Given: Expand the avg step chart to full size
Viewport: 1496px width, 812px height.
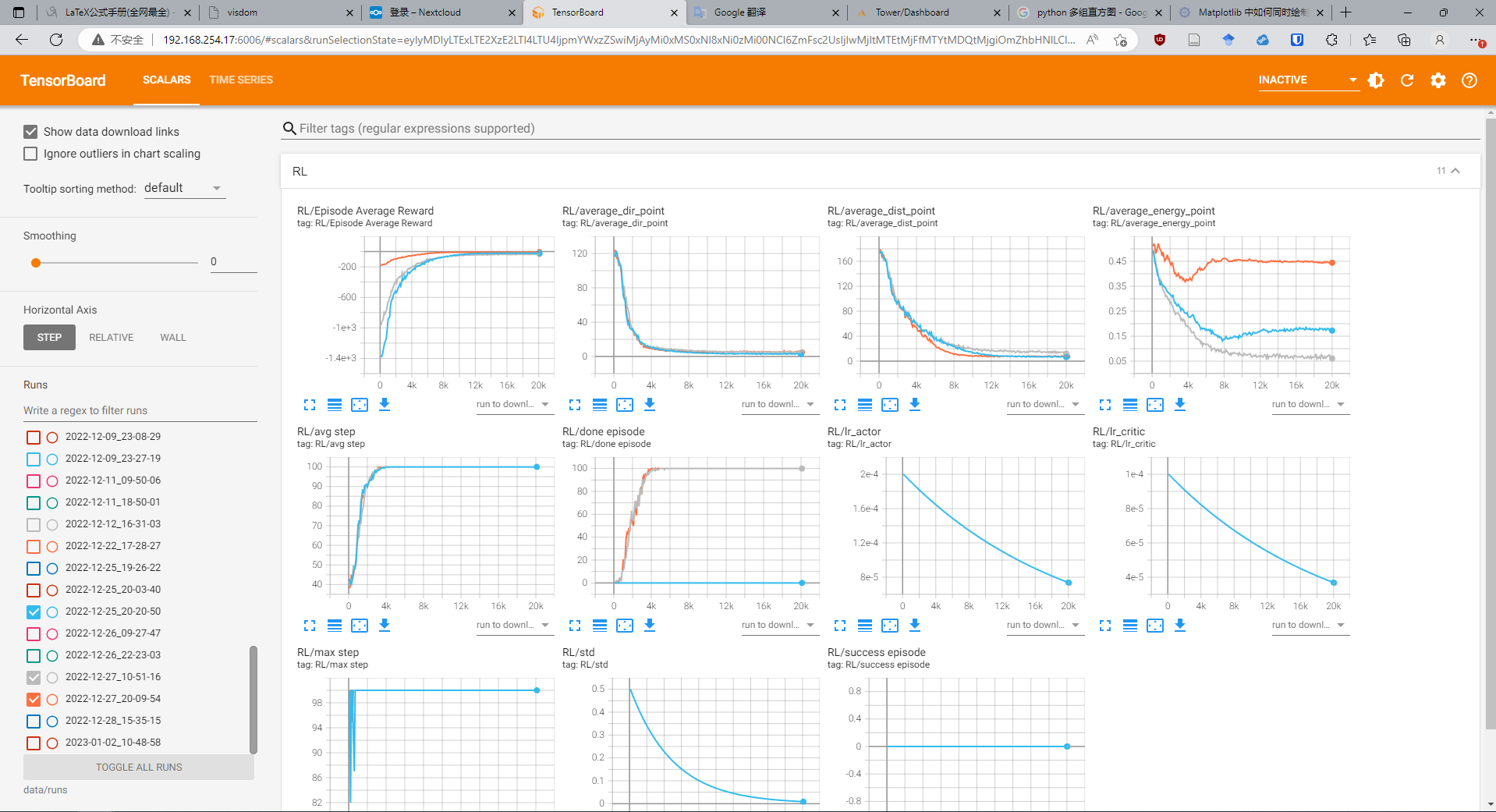Looking at the screenshot, I should (x=310, y=626).
